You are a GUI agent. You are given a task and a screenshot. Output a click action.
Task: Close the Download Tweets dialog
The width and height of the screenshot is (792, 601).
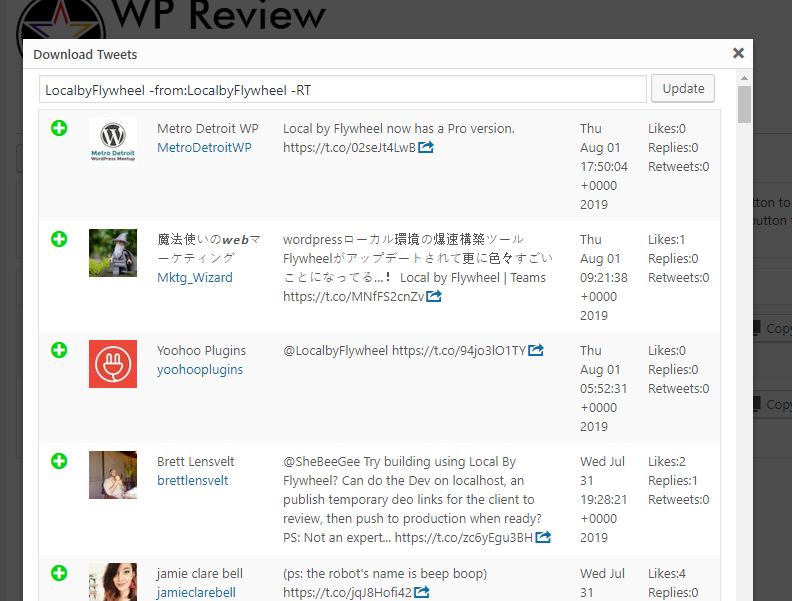pos(738,53)
